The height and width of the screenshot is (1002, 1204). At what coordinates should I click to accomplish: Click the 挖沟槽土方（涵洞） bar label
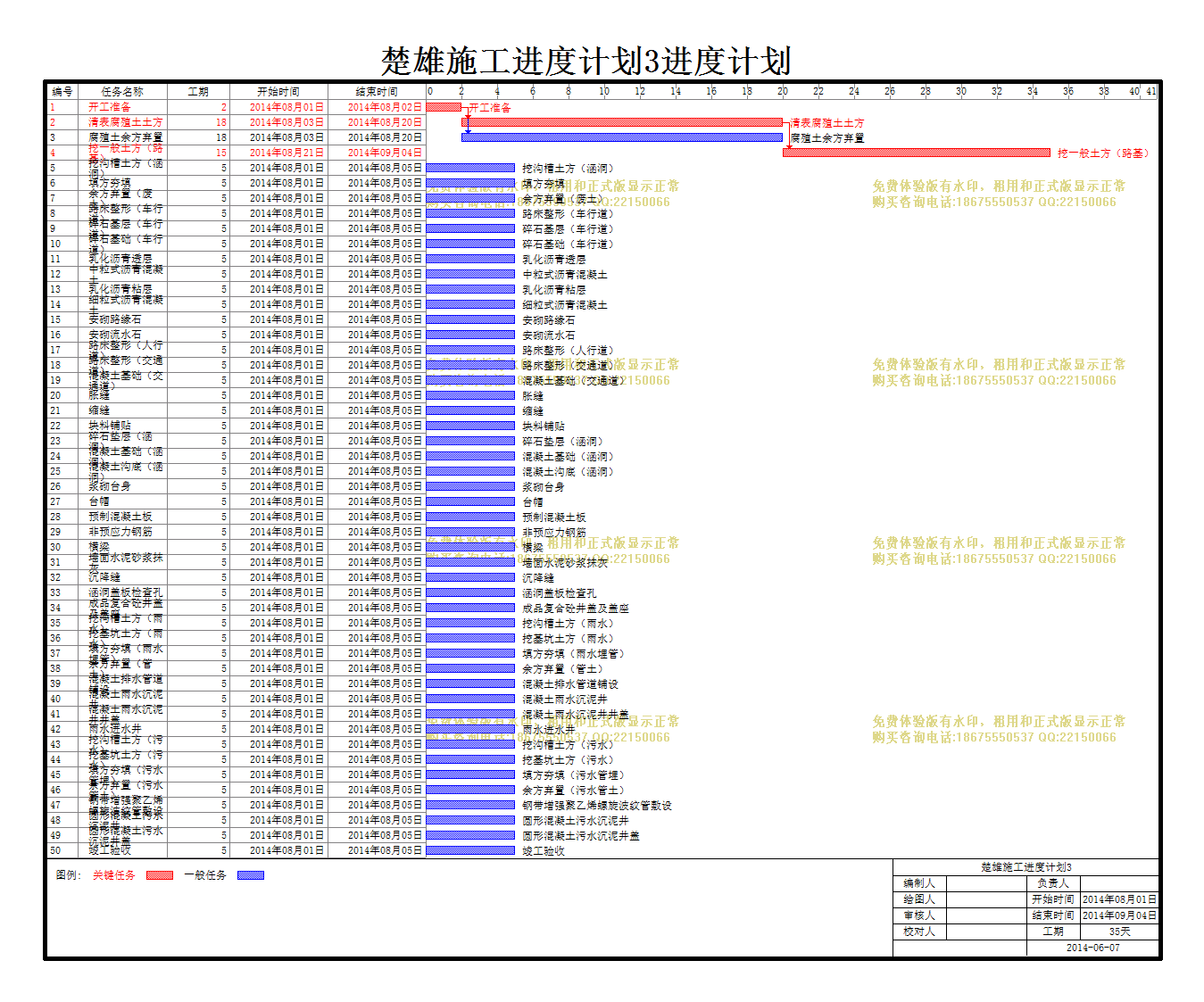[x=569, y=169]
